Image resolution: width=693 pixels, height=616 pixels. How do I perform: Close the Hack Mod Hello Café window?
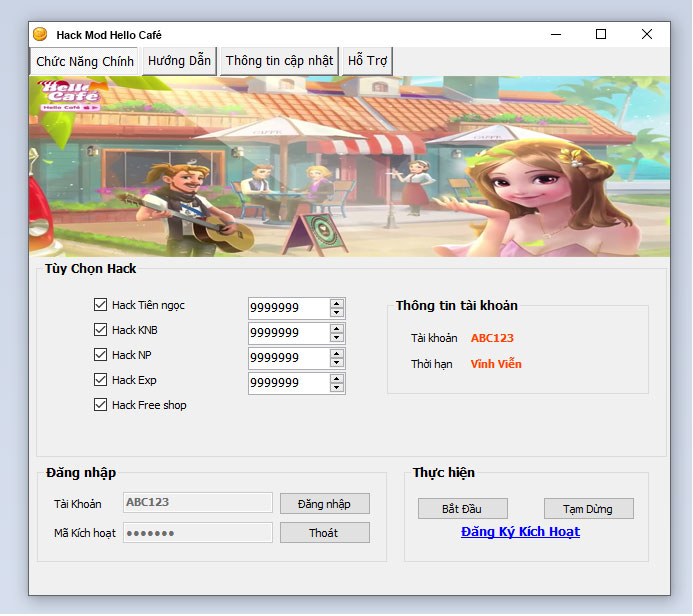pyautogui.click(x=647, y=34)
